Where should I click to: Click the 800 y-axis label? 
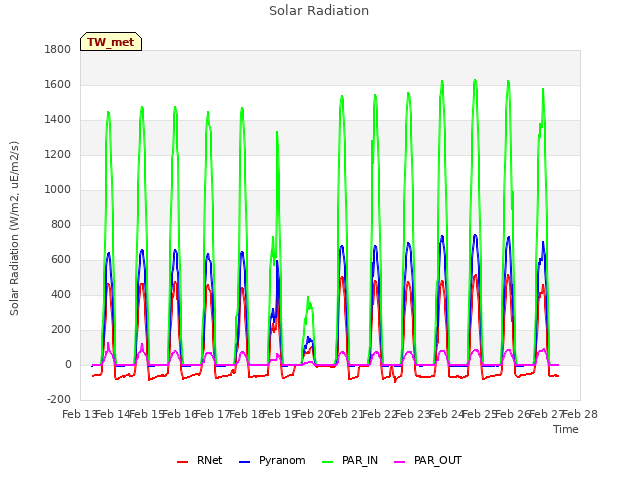coord(61,224)
